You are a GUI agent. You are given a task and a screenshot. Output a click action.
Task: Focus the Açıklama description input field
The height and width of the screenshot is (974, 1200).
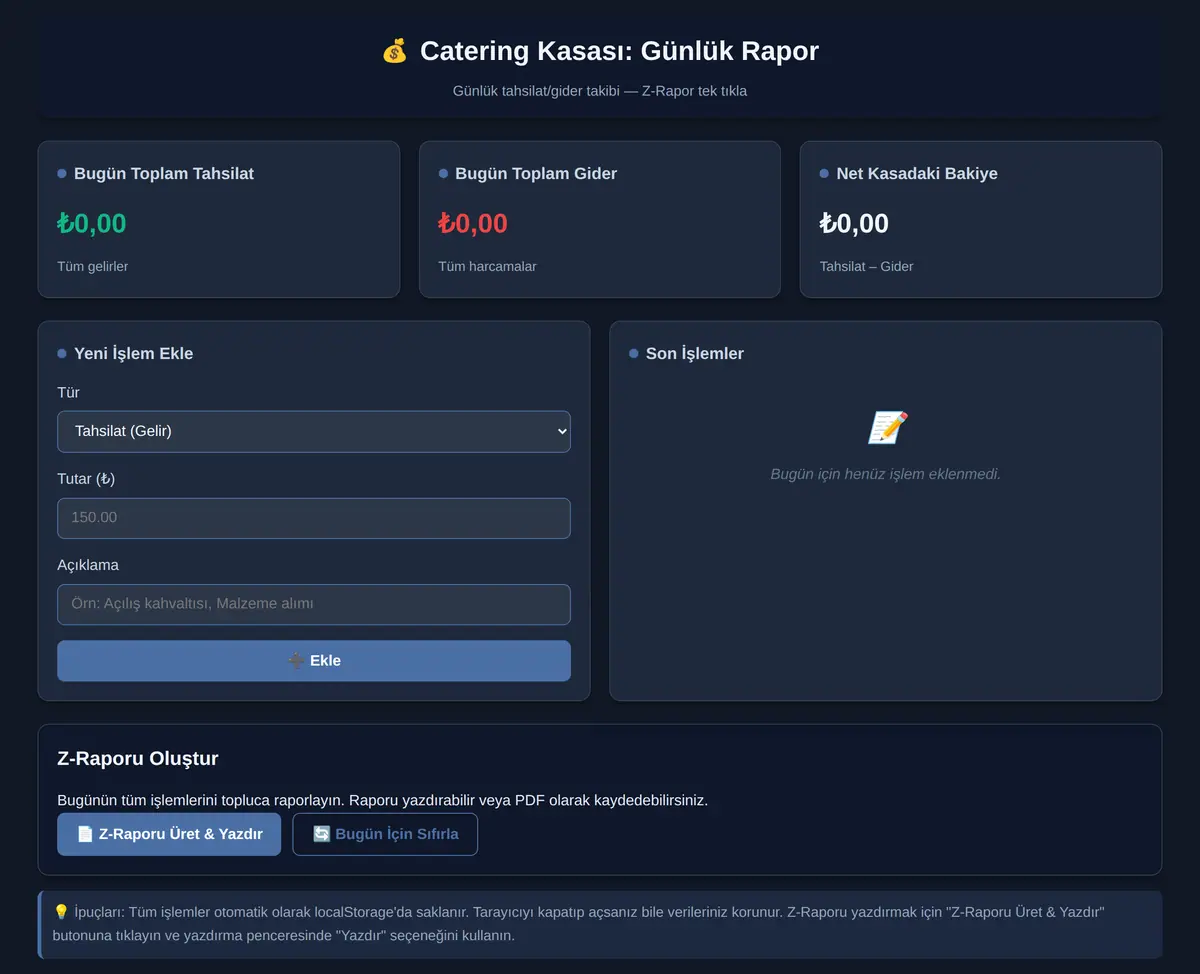(314, 604)
